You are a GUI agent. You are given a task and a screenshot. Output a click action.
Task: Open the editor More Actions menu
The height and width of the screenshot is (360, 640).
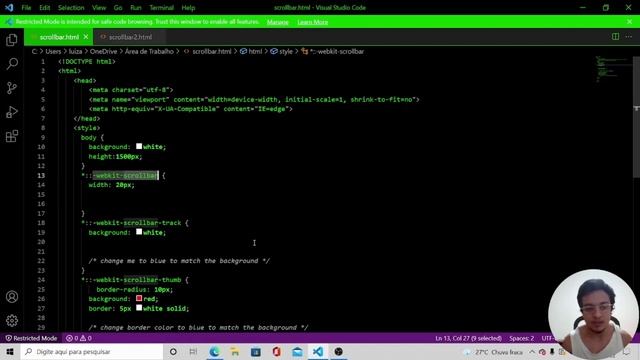pyautogui.click(x=629, y=37)
